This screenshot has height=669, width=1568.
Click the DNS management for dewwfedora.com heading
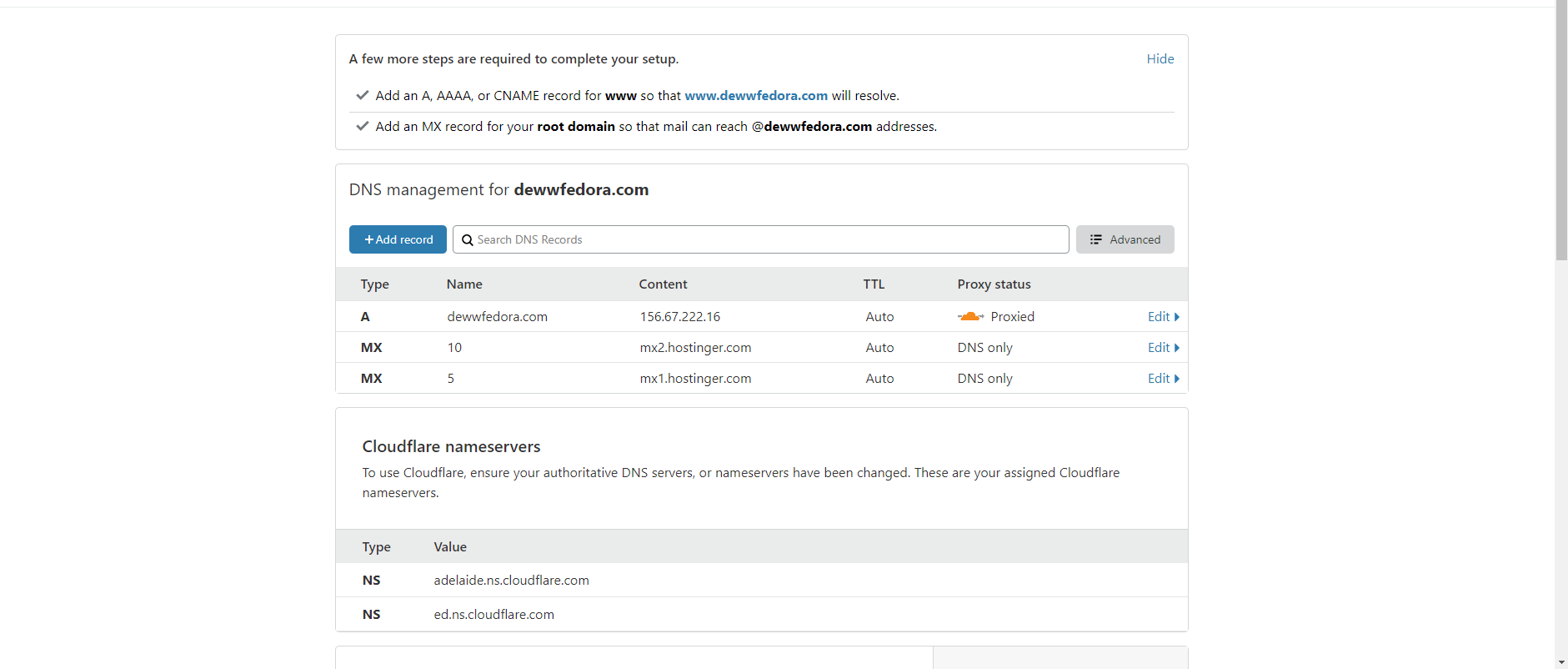pyautogui.click(x=498, y=189)
